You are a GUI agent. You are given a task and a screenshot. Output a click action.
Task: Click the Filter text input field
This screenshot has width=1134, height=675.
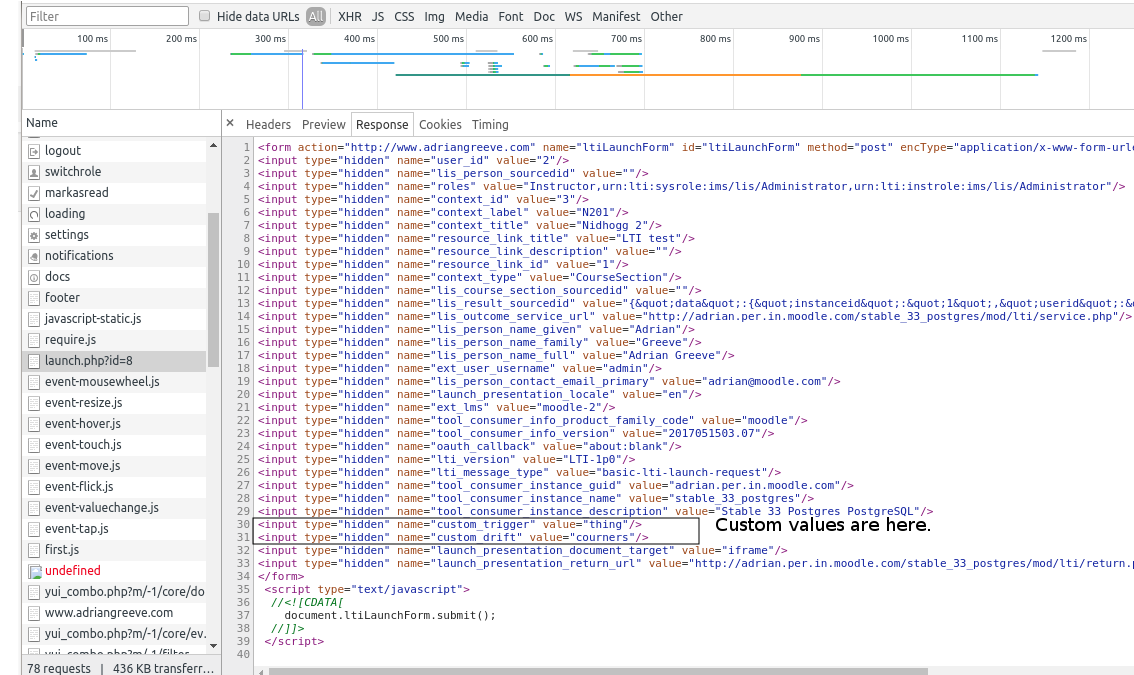coord(107,16)
